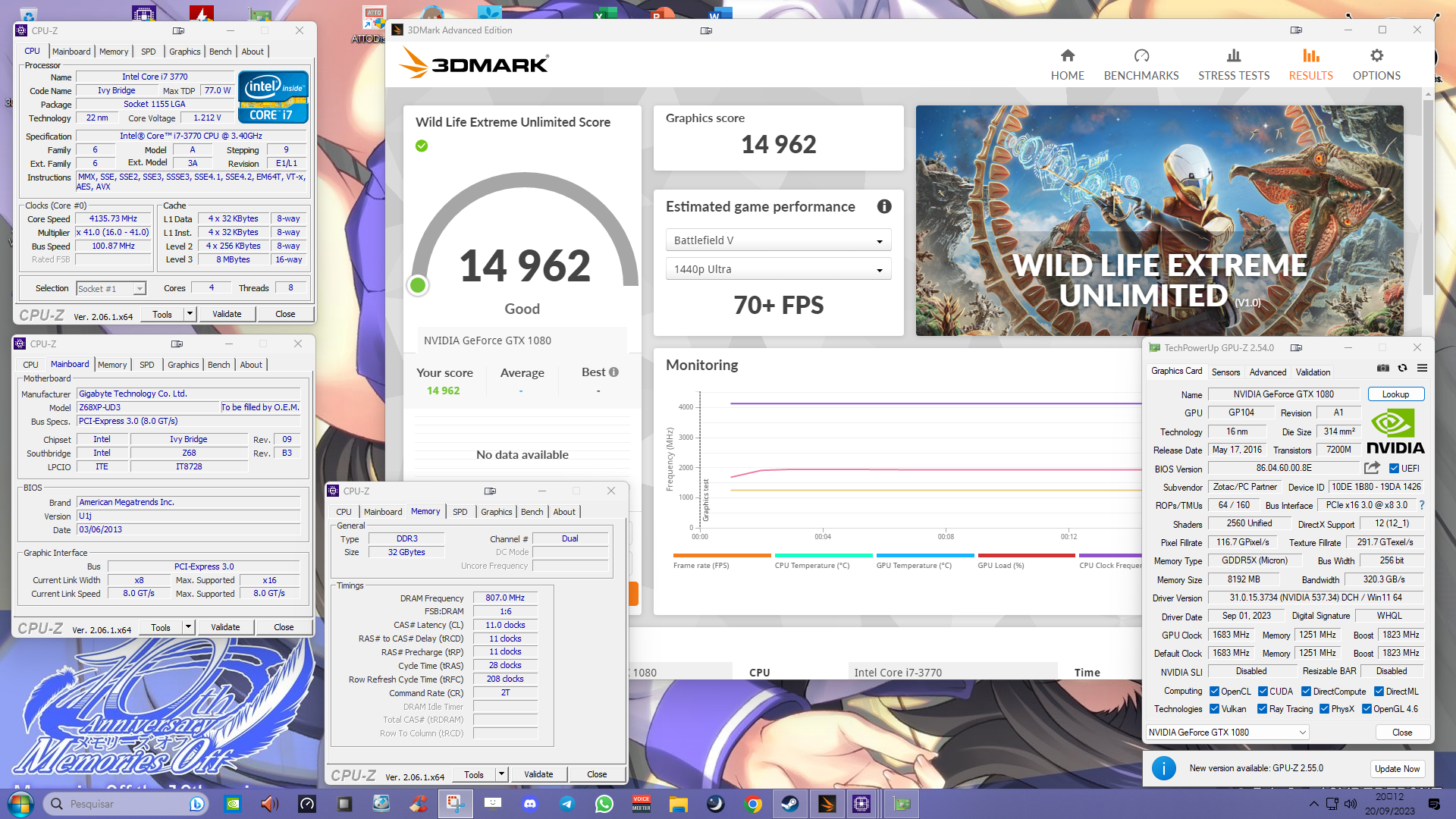Expand Tools dropdown arrow in CPU tab window
The image size is (1456, 819).
pyautogui.click(x=190, y=314)
